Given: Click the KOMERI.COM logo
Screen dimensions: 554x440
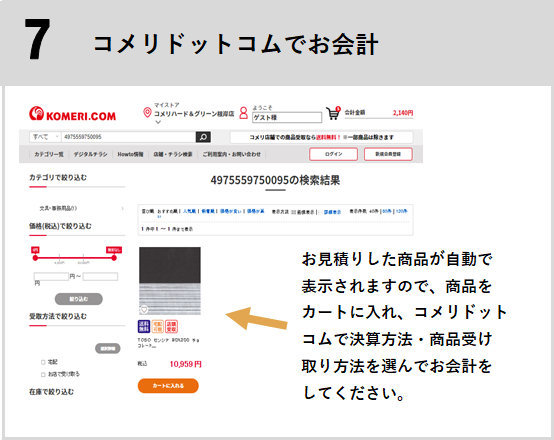Looking at the screenshot, I should (x=72, y=114).
